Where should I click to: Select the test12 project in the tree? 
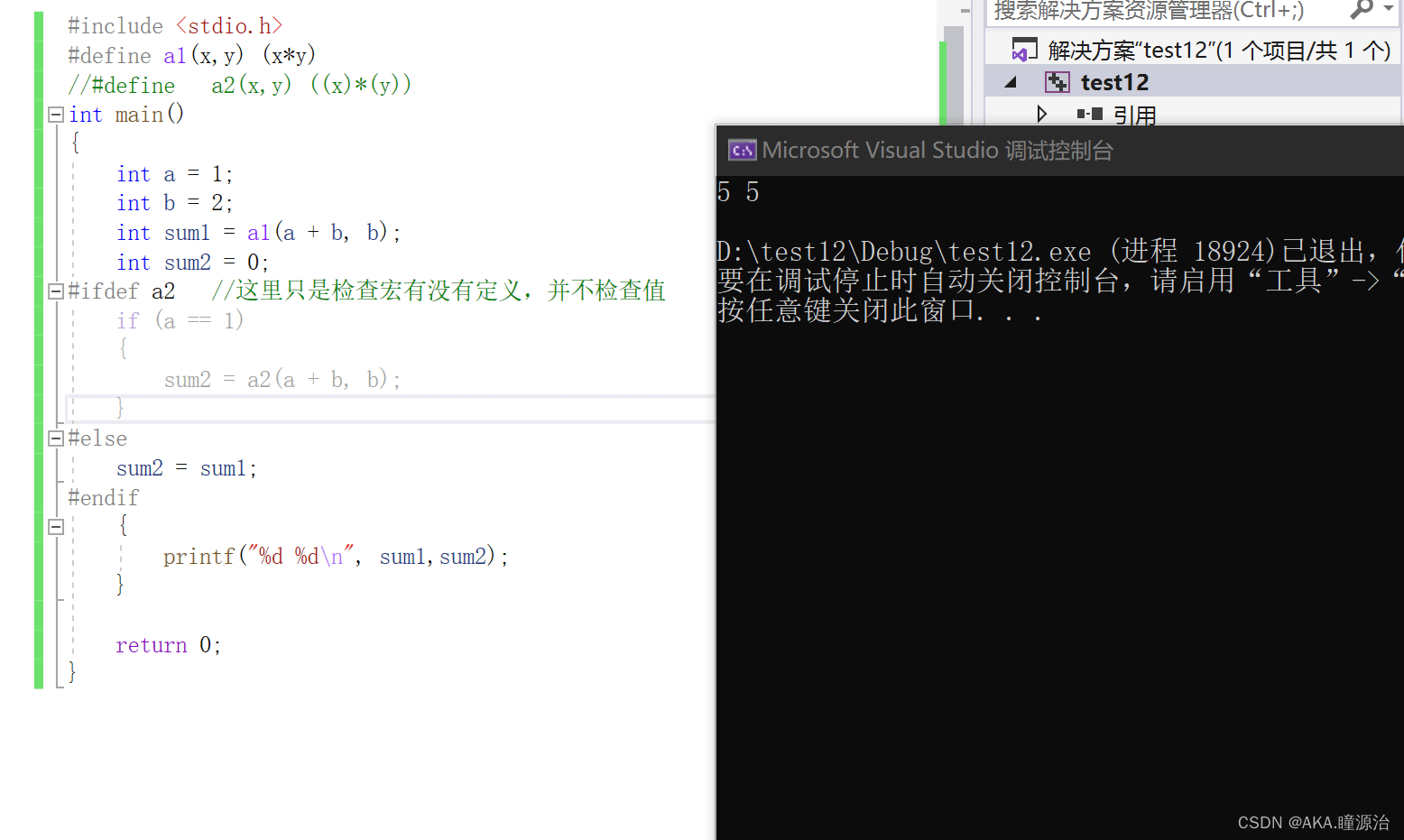click(x=1115, y=81)
